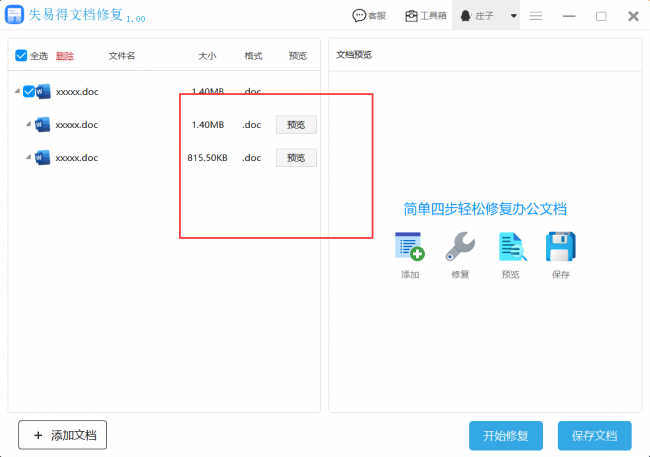Viewport: 650px width, 457px height.
Task: Click the 预览 column header
Action: click(298, 56)
